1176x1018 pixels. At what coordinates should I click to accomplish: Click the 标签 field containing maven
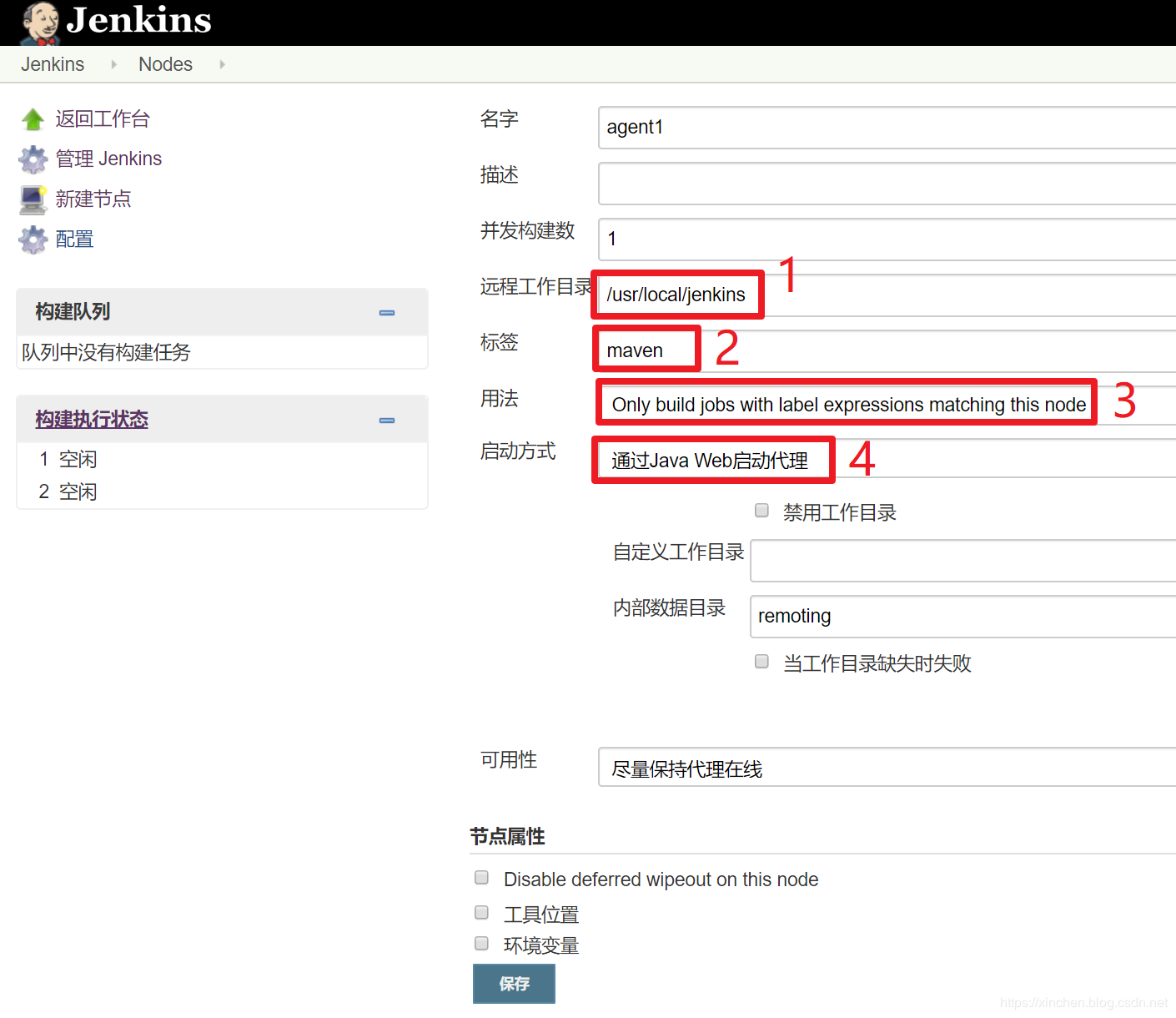(887, 350)
